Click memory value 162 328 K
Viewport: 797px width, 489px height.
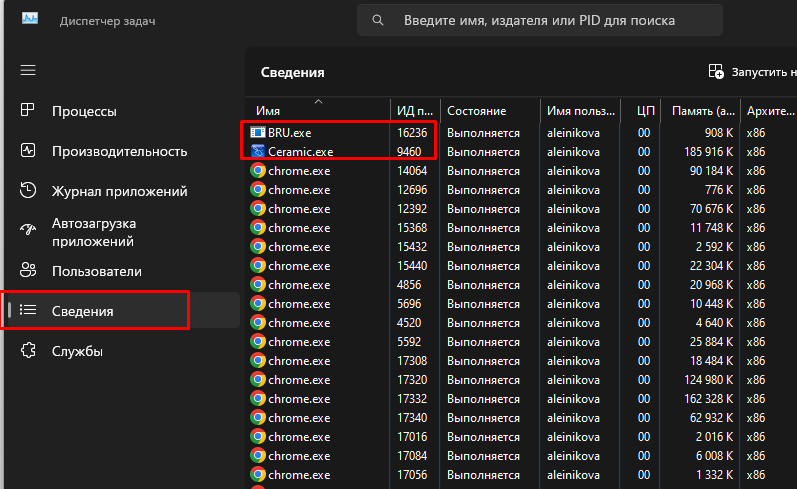(x=708, y=399)
